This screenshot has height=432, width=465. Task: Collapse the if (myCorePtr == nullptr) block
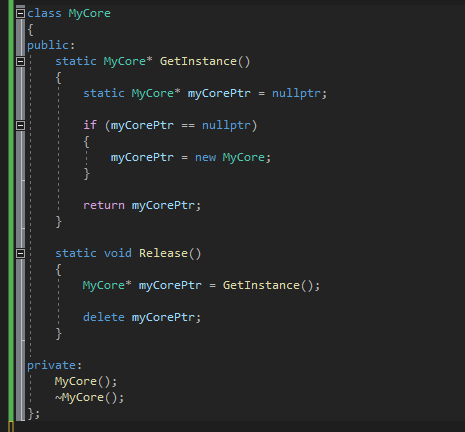point(20,125)
